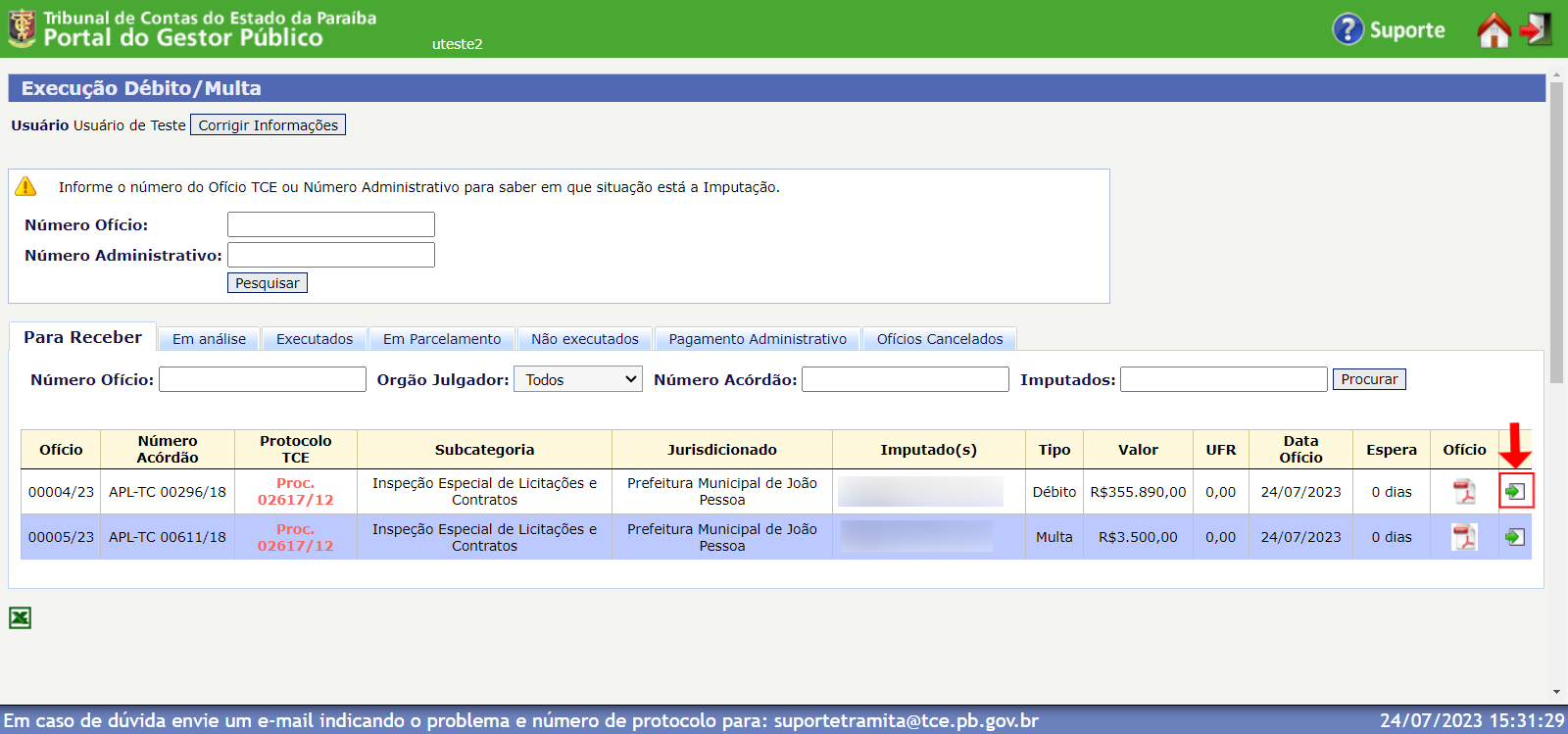Select value R$355.890,00
The image size is (1568, 734).
click(x=1138, y=492)
